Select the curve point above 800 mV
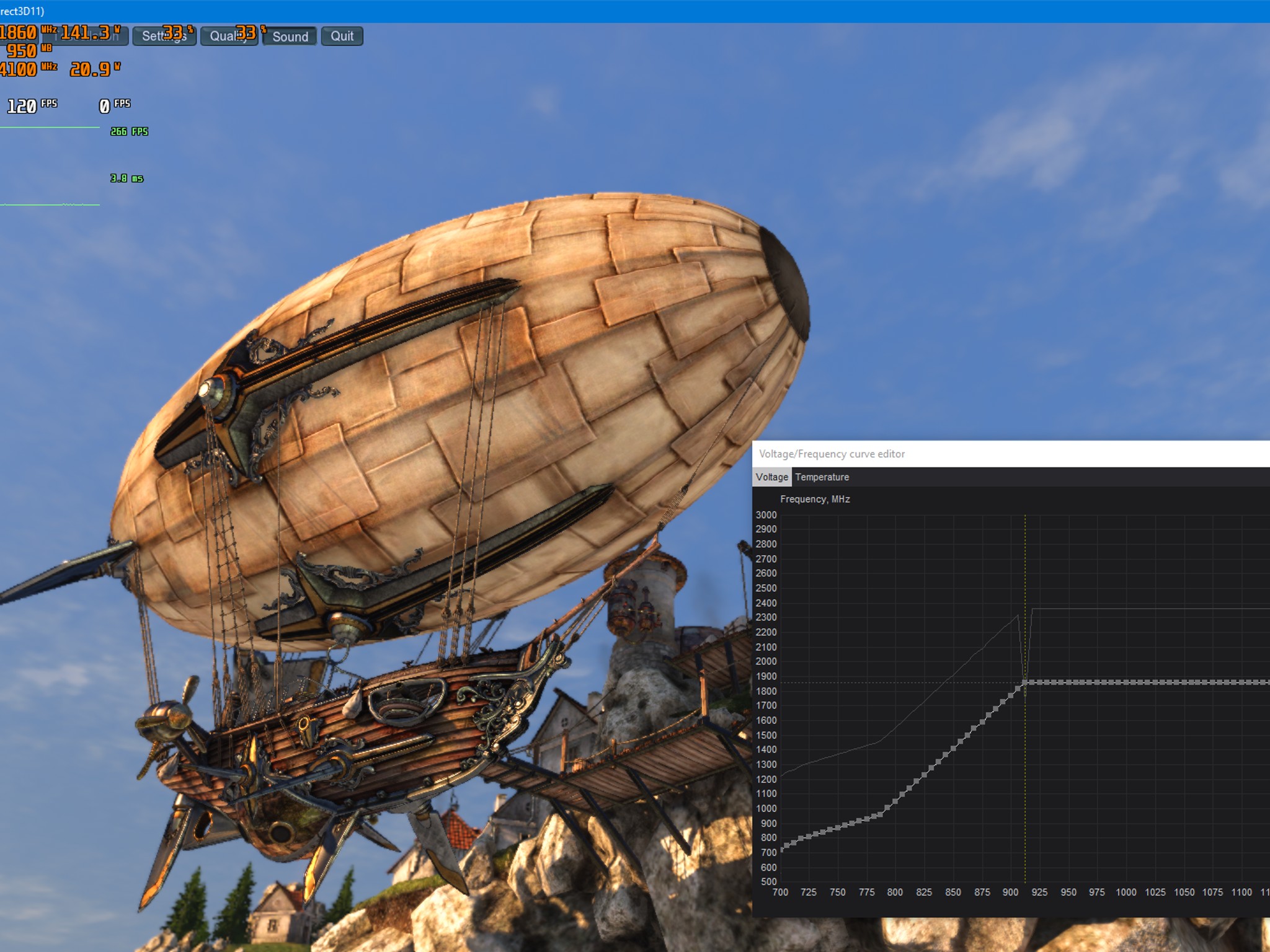 click(x=894, y=801)
